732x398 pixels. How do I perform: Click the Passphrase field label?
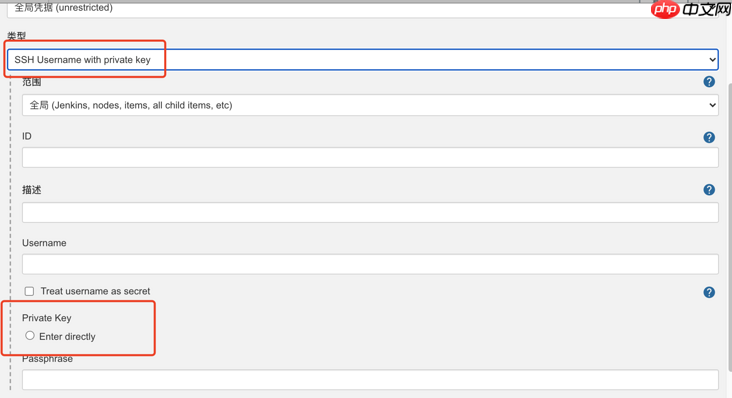(x=47, y=359)
